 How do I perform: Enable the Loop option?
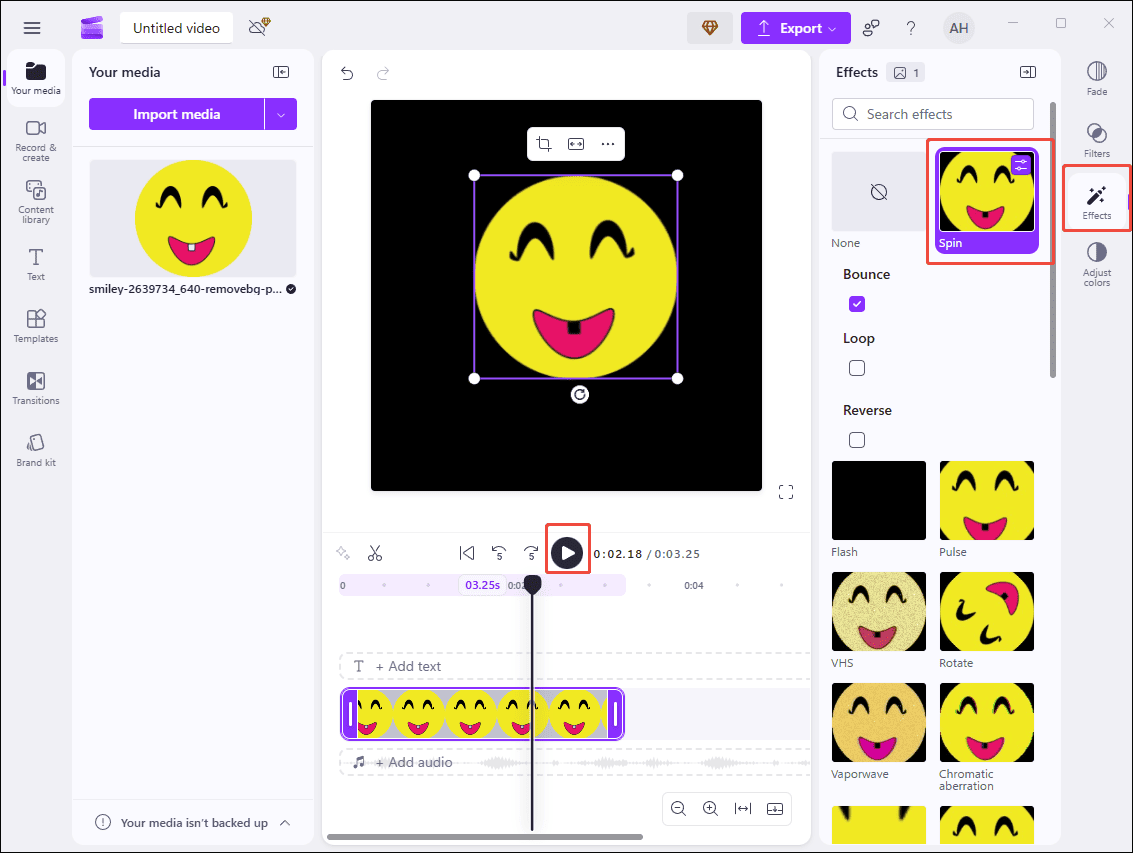pos(857,367)
